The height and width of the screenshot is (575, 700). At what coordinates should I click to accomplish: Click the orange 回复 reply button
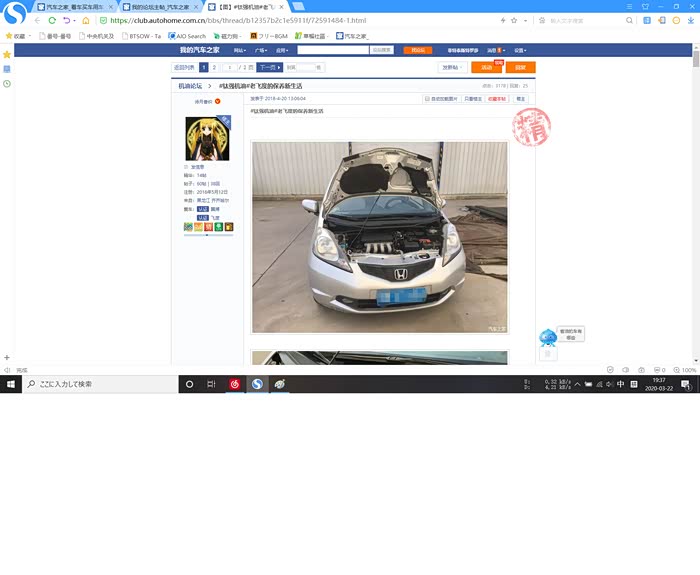520,67
